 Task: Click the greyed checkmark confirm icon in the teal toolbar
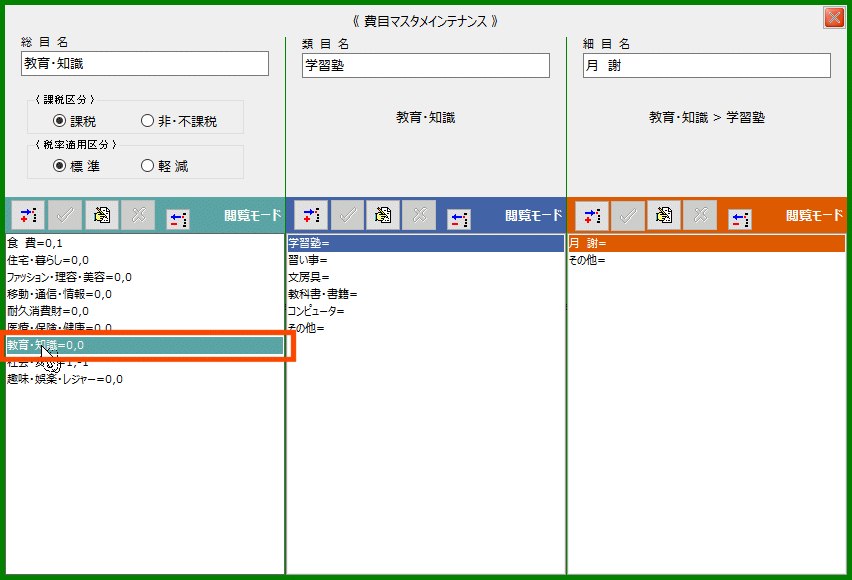point(65,215)
